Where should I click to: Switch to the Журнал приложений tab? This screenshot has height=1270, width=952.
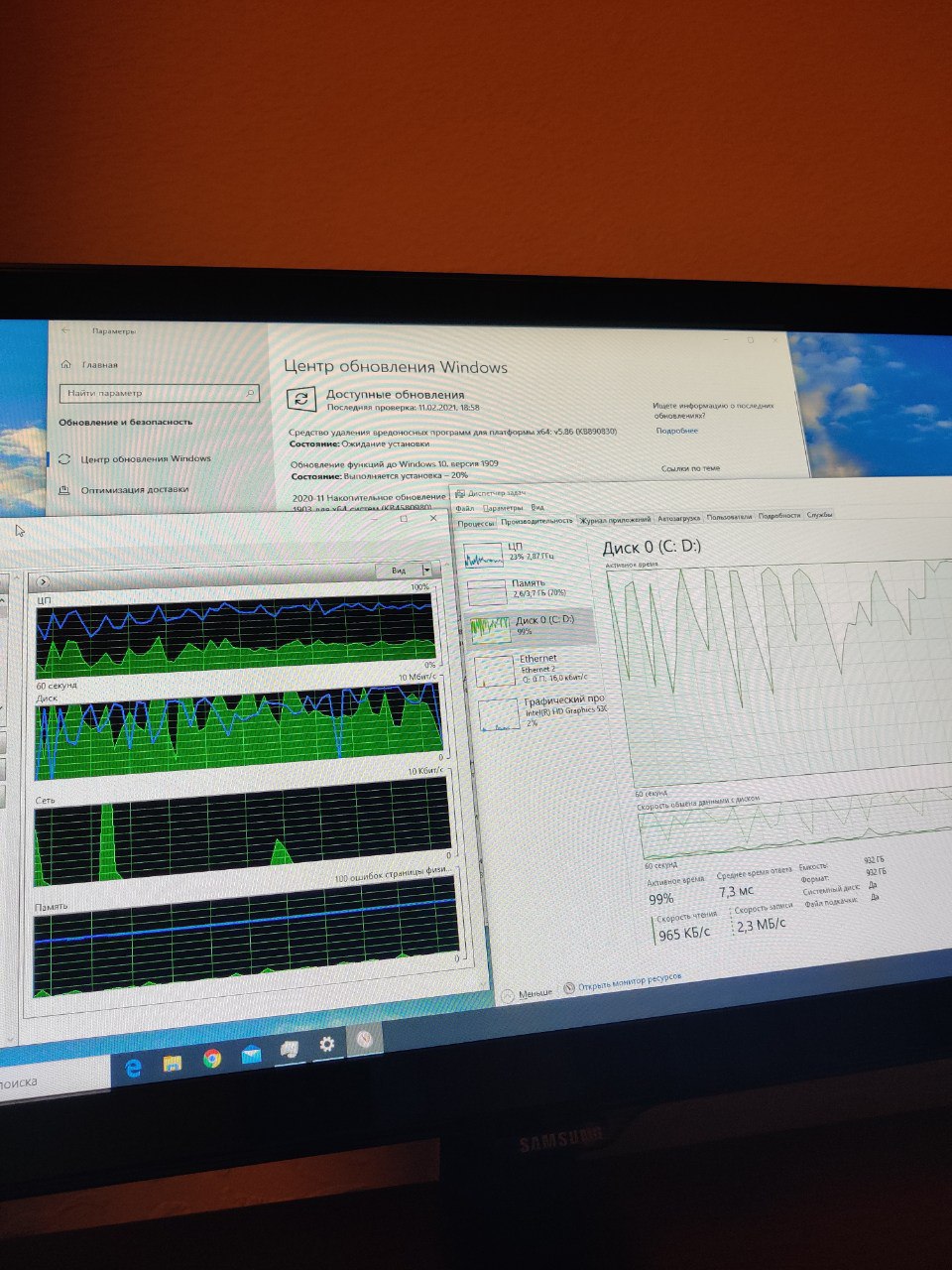pos(616,519)
